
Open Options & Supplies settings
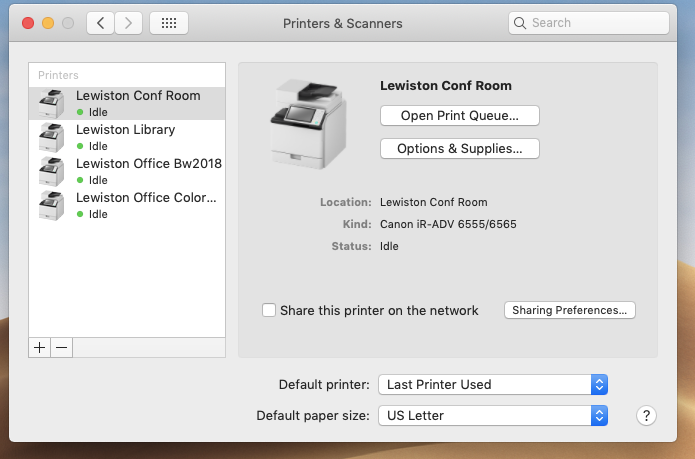tap(460, 148)
